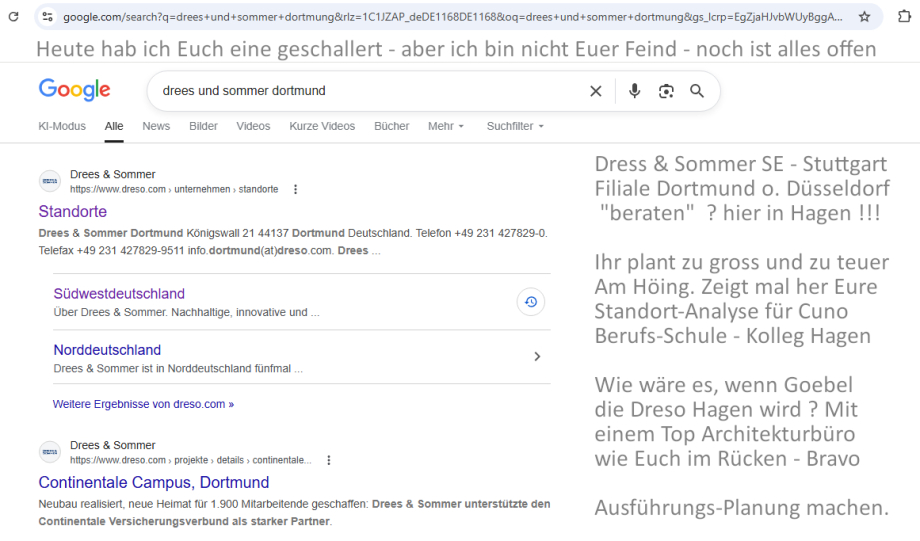Switch to the News tab
This screenshot has width=920, height=541.
156,126
